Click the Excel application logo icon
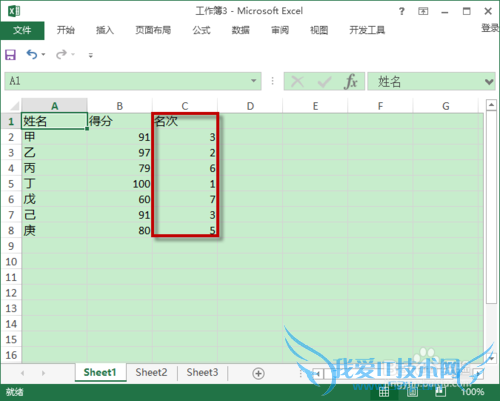Viewport: 500px width, 401px height. (14, 11)
